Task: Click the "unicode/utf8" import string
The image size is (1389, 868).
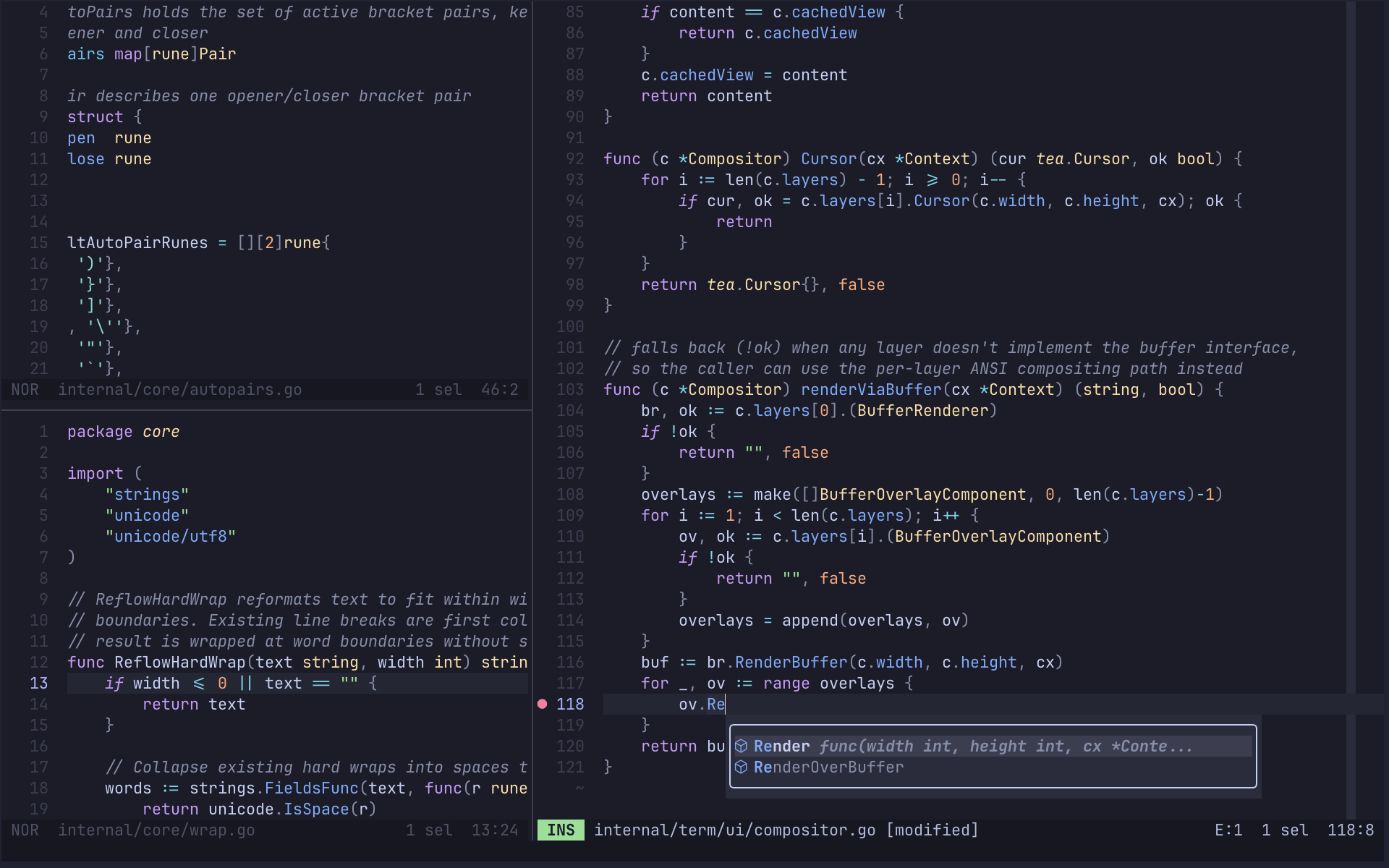Action: click(171, 537)
